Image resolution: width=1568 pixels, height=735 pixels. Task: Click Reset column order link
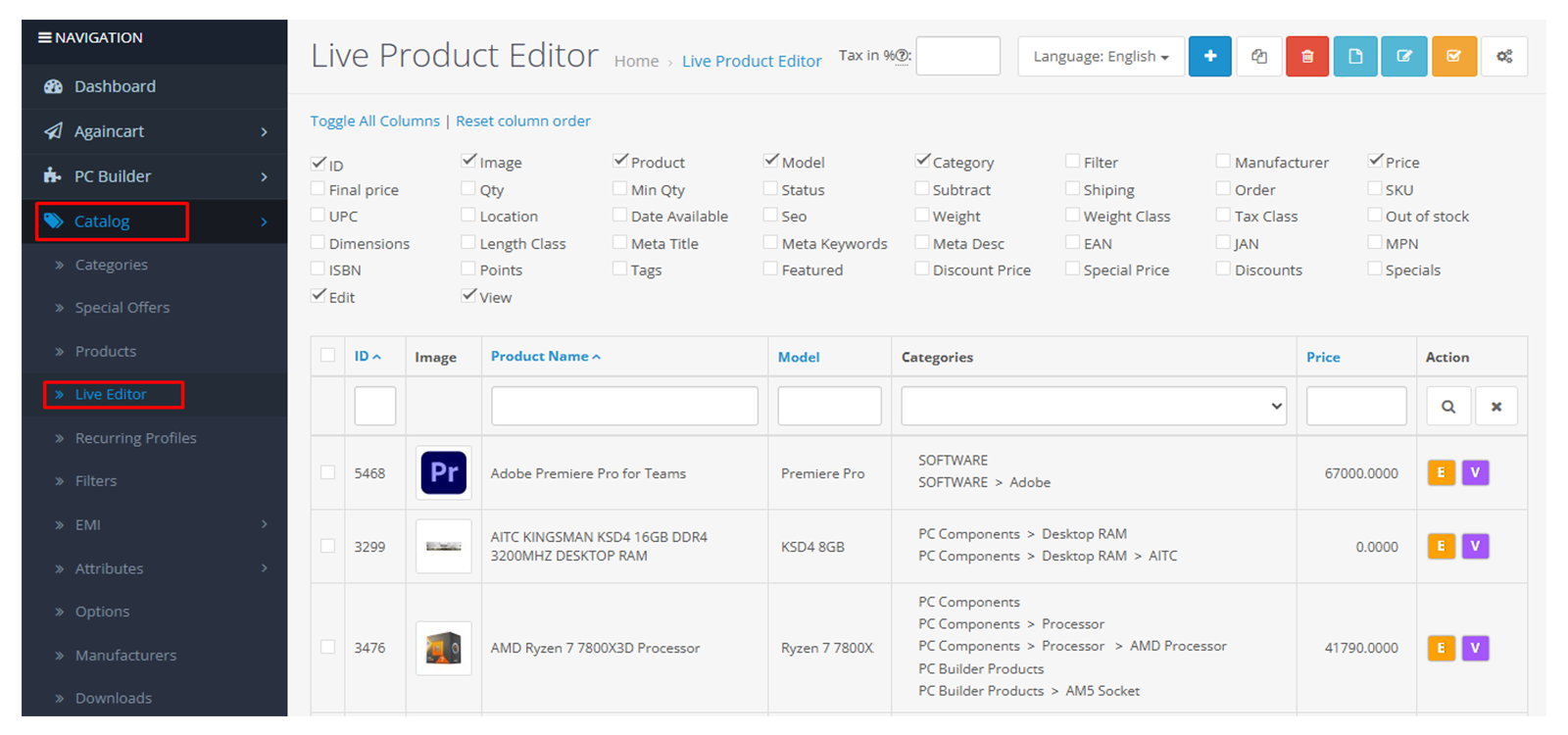[x=523, y=122]
